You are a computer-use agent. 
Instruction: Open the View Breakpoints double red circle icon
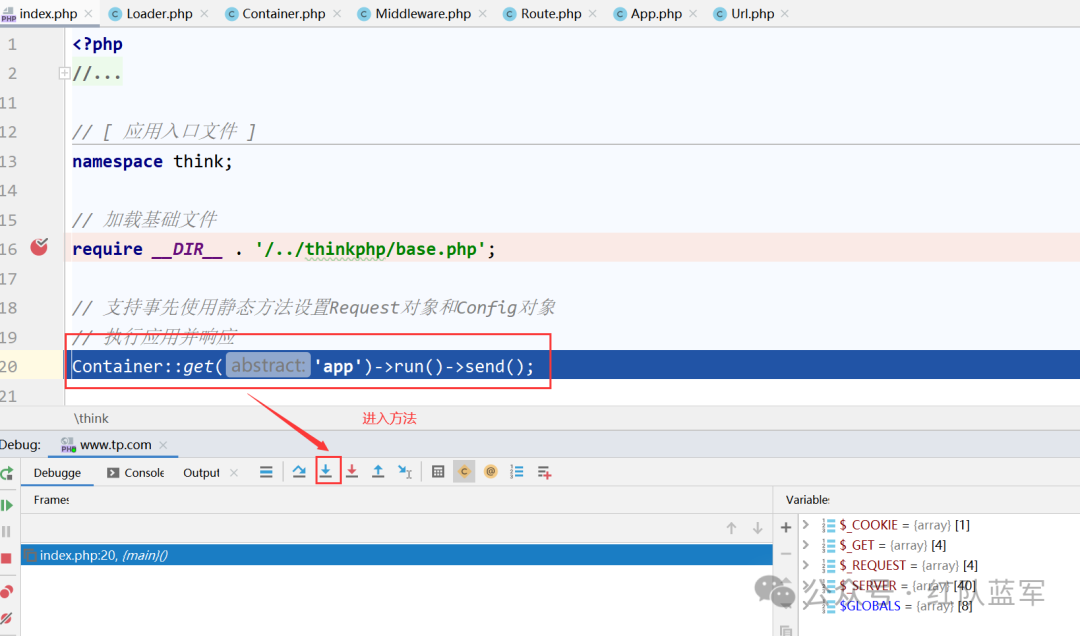pos(7,591)
